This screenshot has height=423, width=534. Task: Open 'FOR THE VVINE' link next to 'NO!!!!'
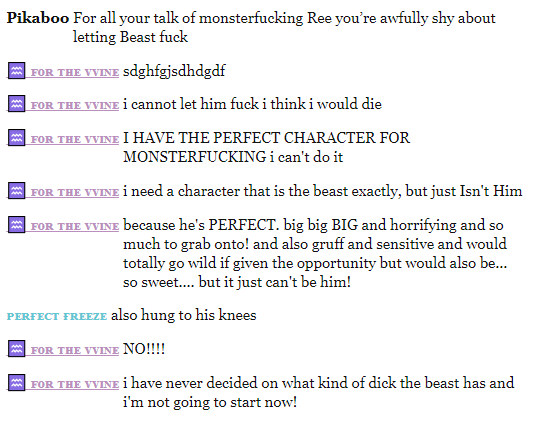pyautogui.click(x=75, y=350)
